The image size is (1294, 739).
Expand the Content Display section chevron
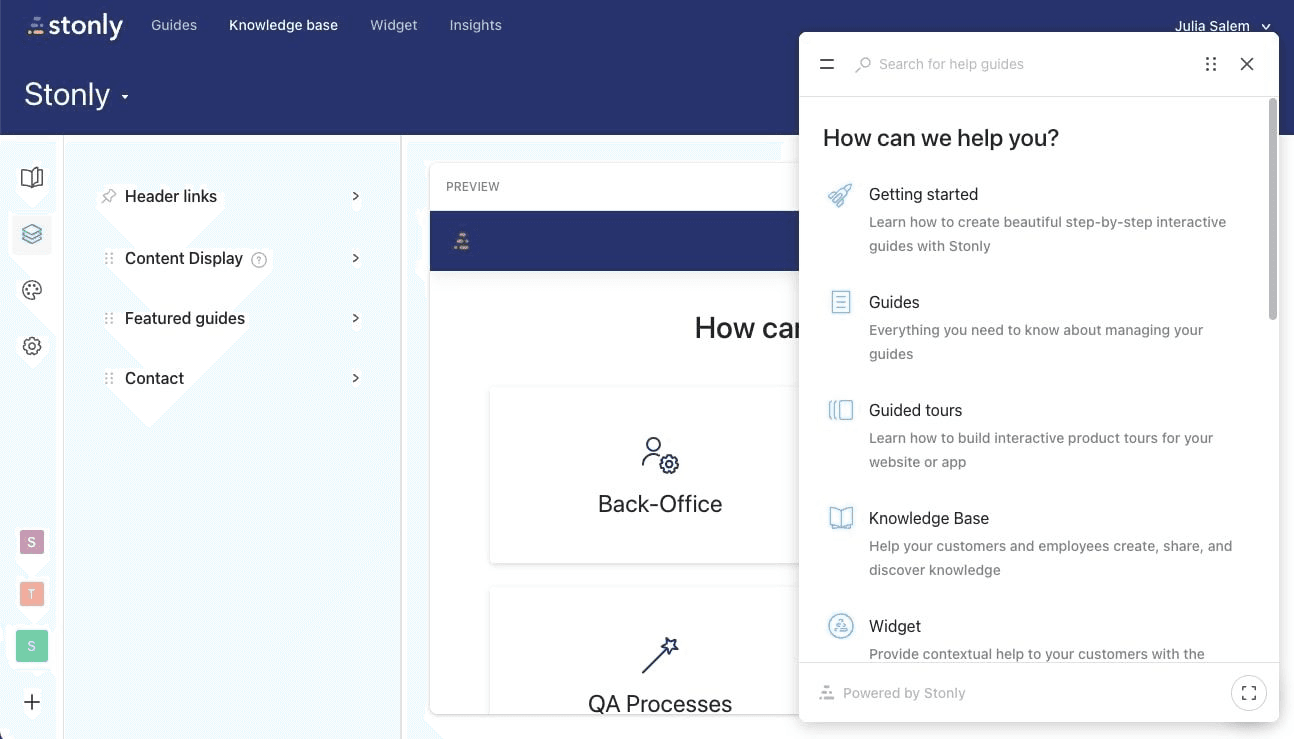coord(355,258)
